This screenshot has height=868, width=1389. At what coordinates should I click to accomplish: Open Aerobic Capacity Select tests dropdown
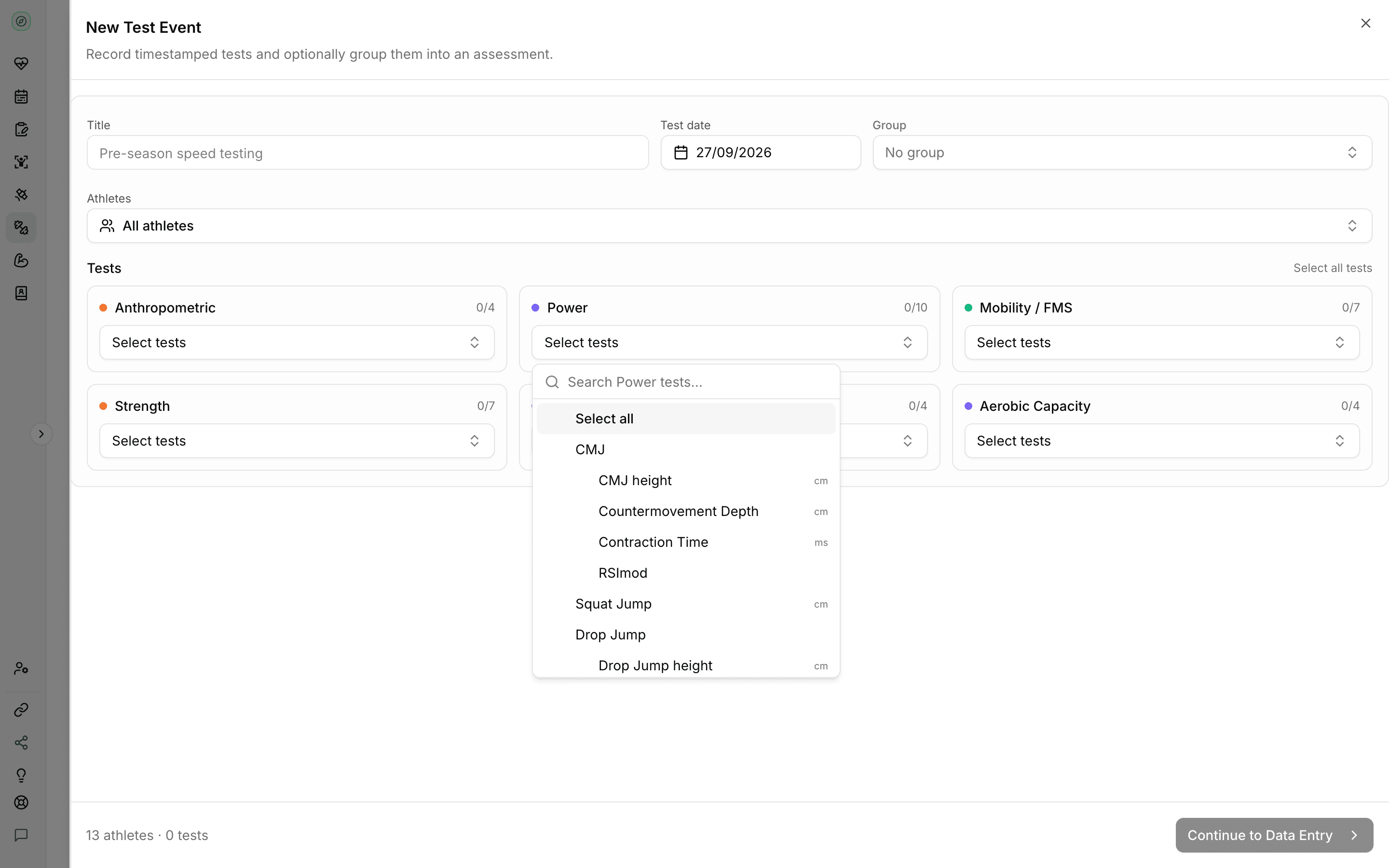[x=1162, y=441]
